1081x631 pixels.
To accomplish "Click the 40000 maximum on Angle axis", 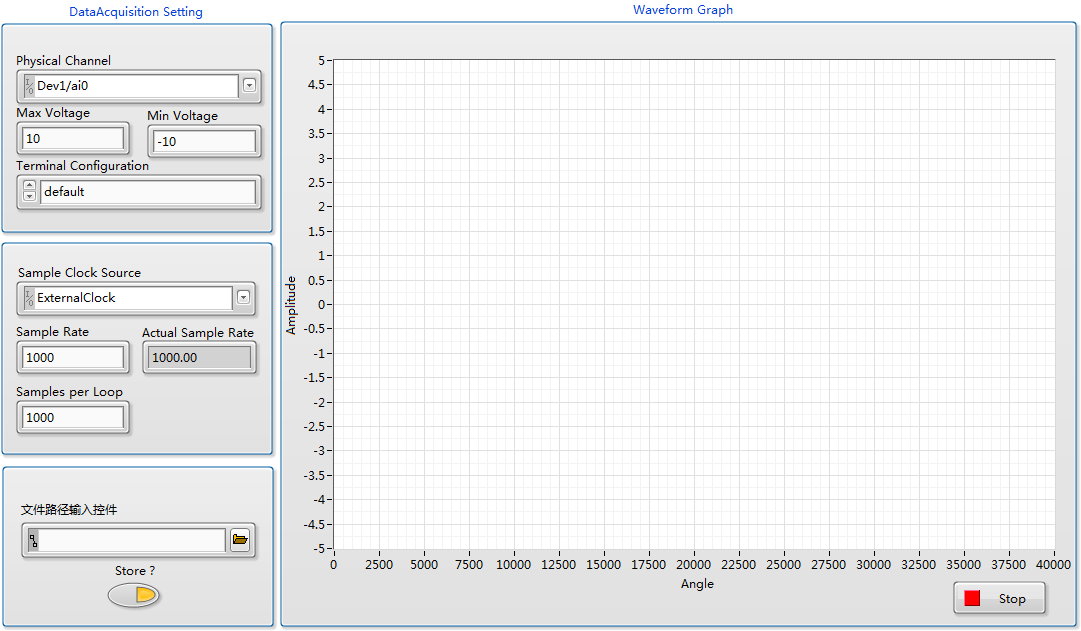I will [x=1054, y=565].
